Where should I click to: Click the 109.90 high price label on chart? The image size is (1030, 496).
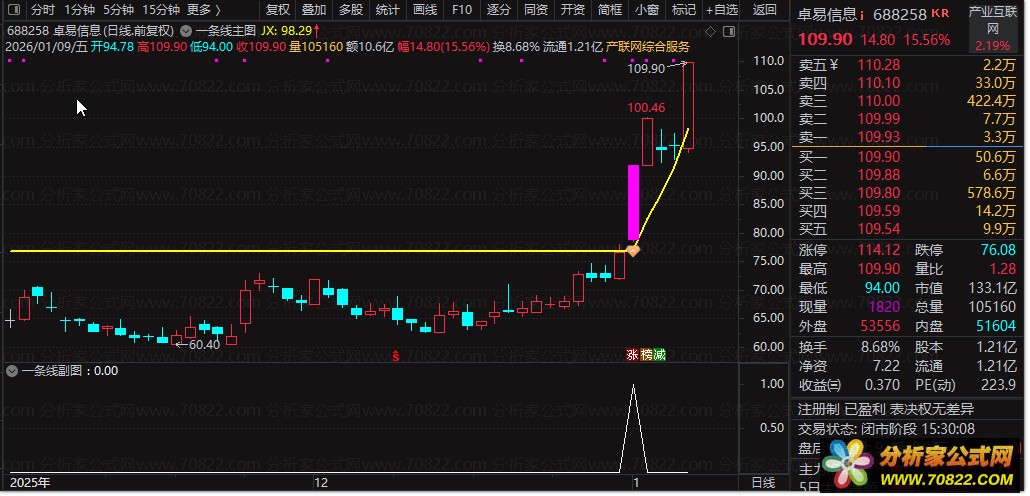[646, 68]
